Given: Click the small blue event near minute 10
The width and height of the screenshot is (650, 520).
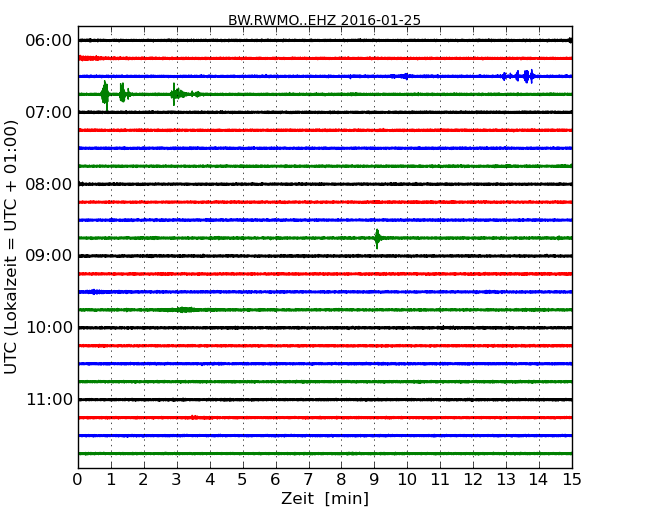Looking at the screenshot, I should (x=403, y=76).
